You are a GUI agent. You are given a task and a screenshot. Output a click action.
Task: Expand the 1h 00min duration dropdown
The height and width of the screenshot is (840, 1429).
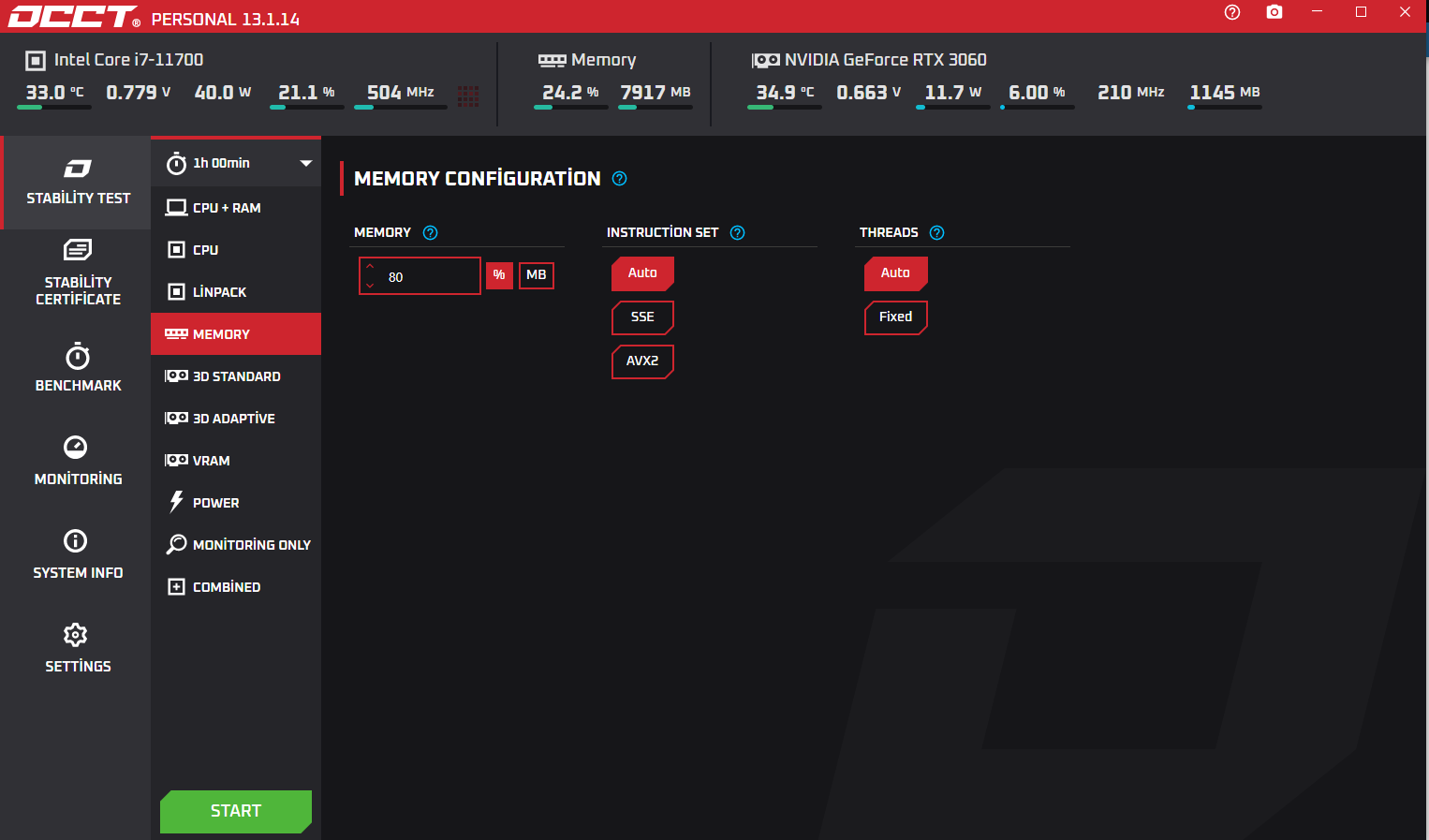236,163
